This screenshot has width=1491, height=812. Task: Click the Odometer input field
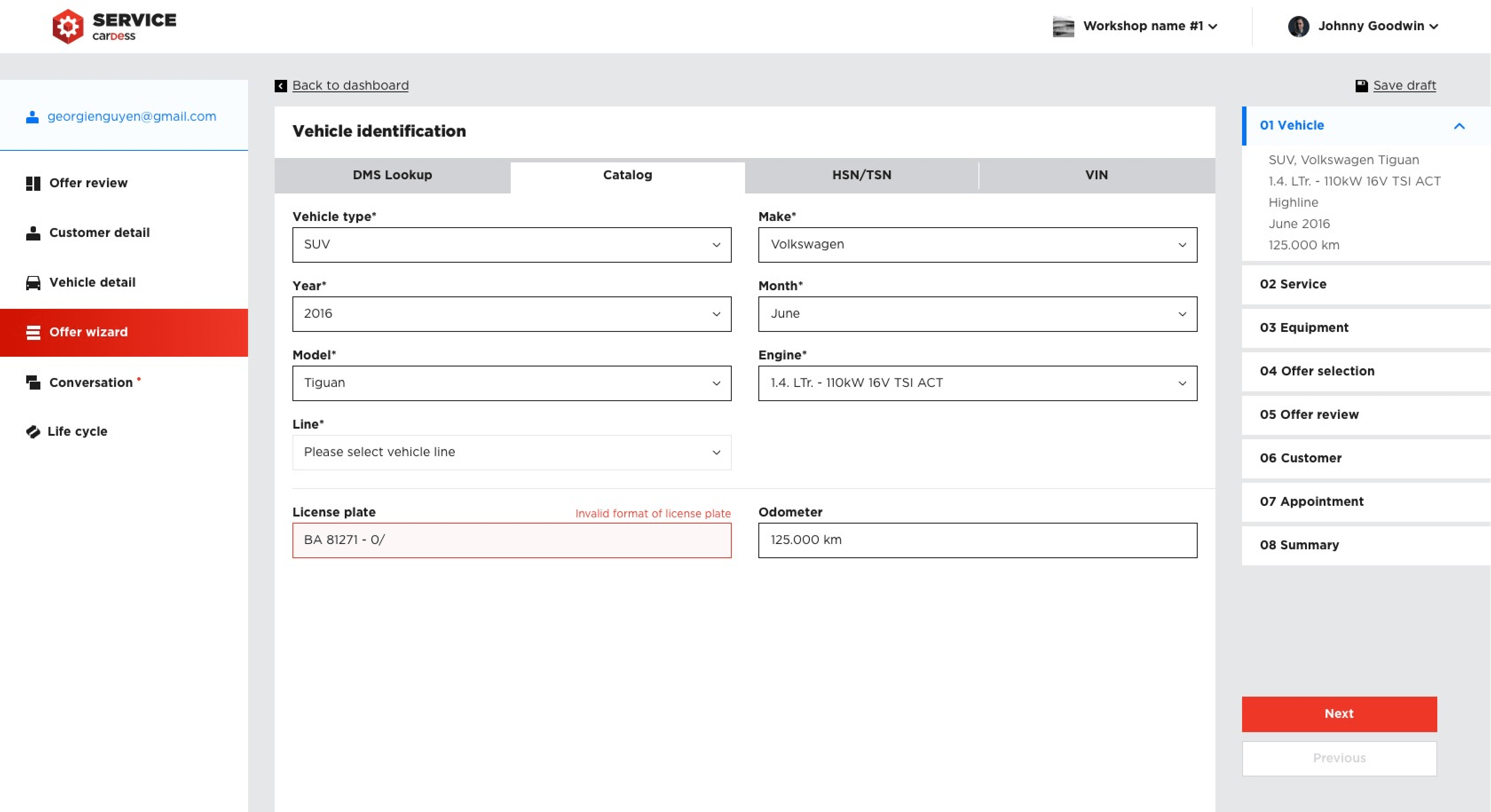pos(978,540)
